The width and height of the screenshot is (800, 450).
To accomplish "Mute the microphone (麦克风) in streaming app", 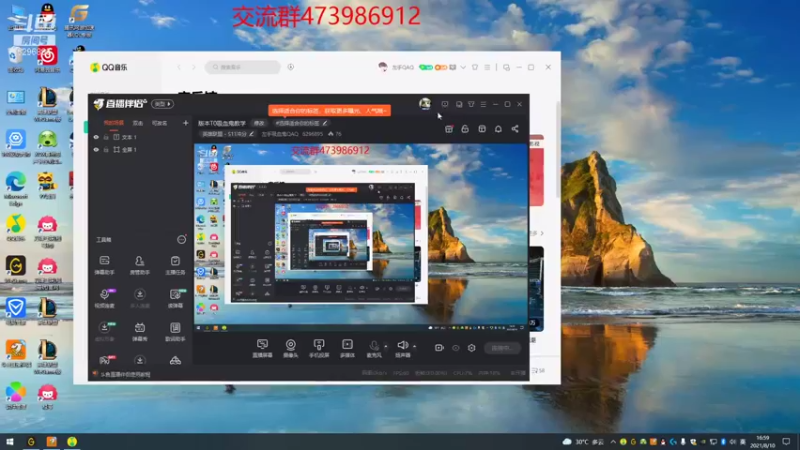I will (x=374, y=348).
